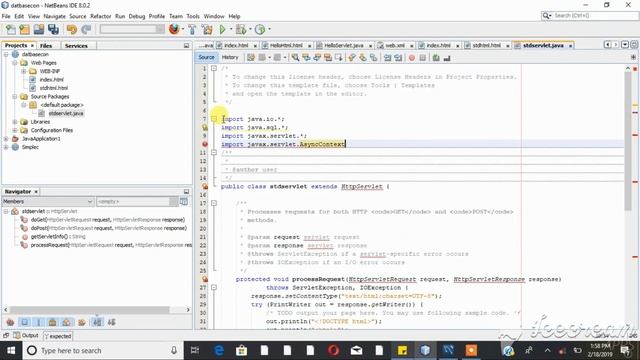Image resolution: width=640 pixels, height=360 pixels.
Task: Switch to the Services tab
Action: (x=76, y=46)
